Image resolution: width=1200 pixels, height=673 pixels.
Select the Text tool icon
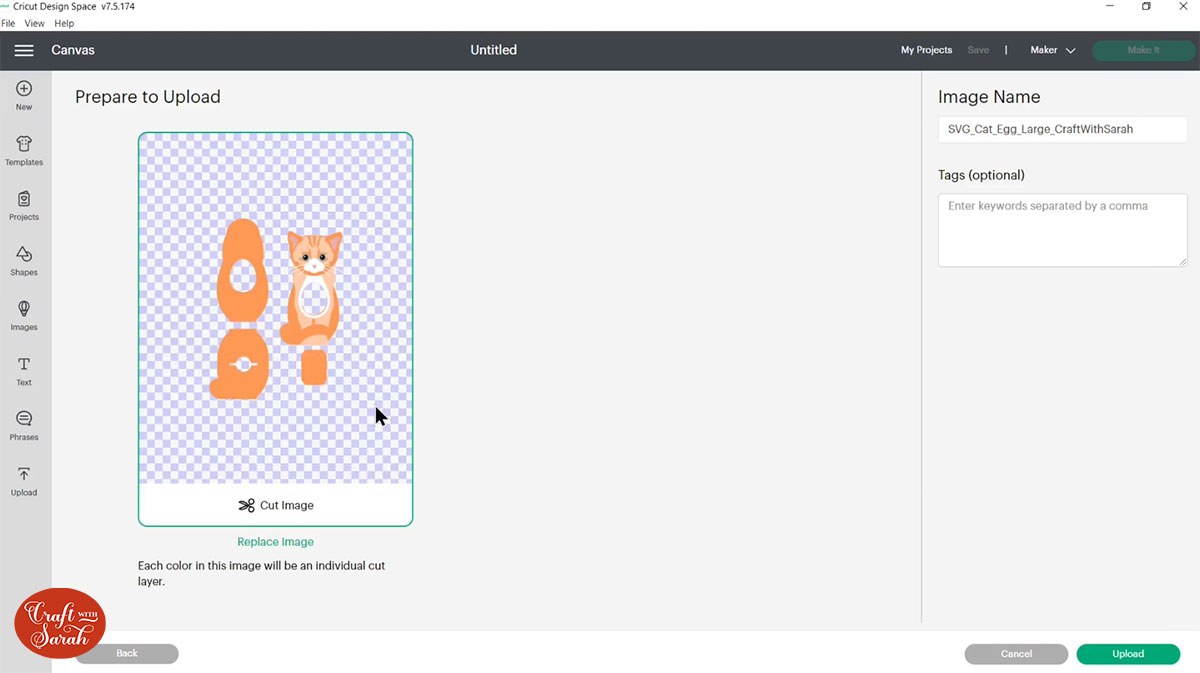coord(23,368)
